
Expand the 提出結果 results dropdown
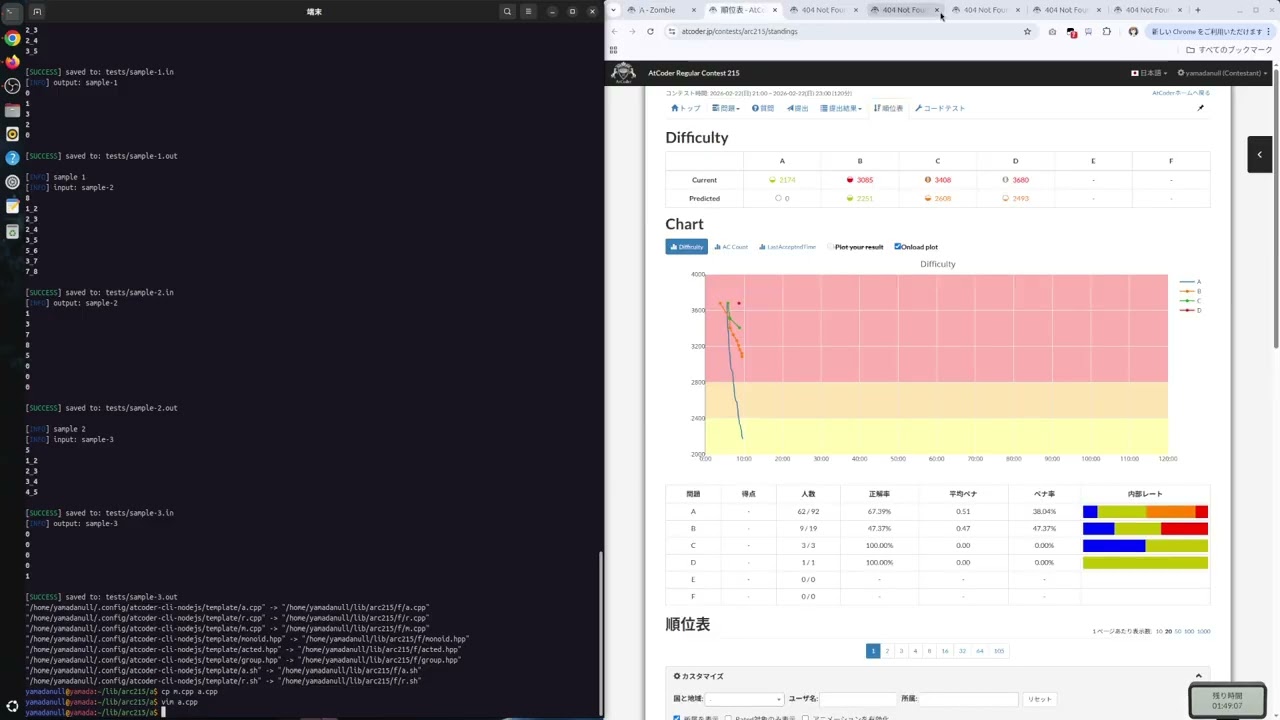(841, 108)
